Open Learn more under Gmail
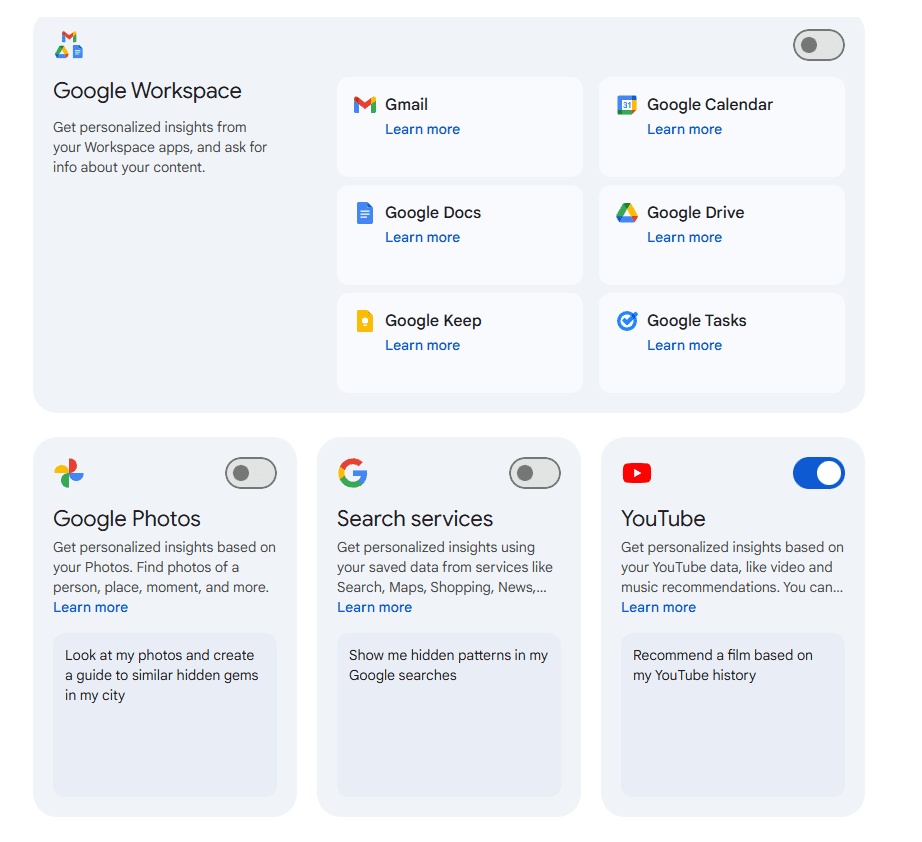Screen dimensions: 922x842 click(x=422, y=129)
